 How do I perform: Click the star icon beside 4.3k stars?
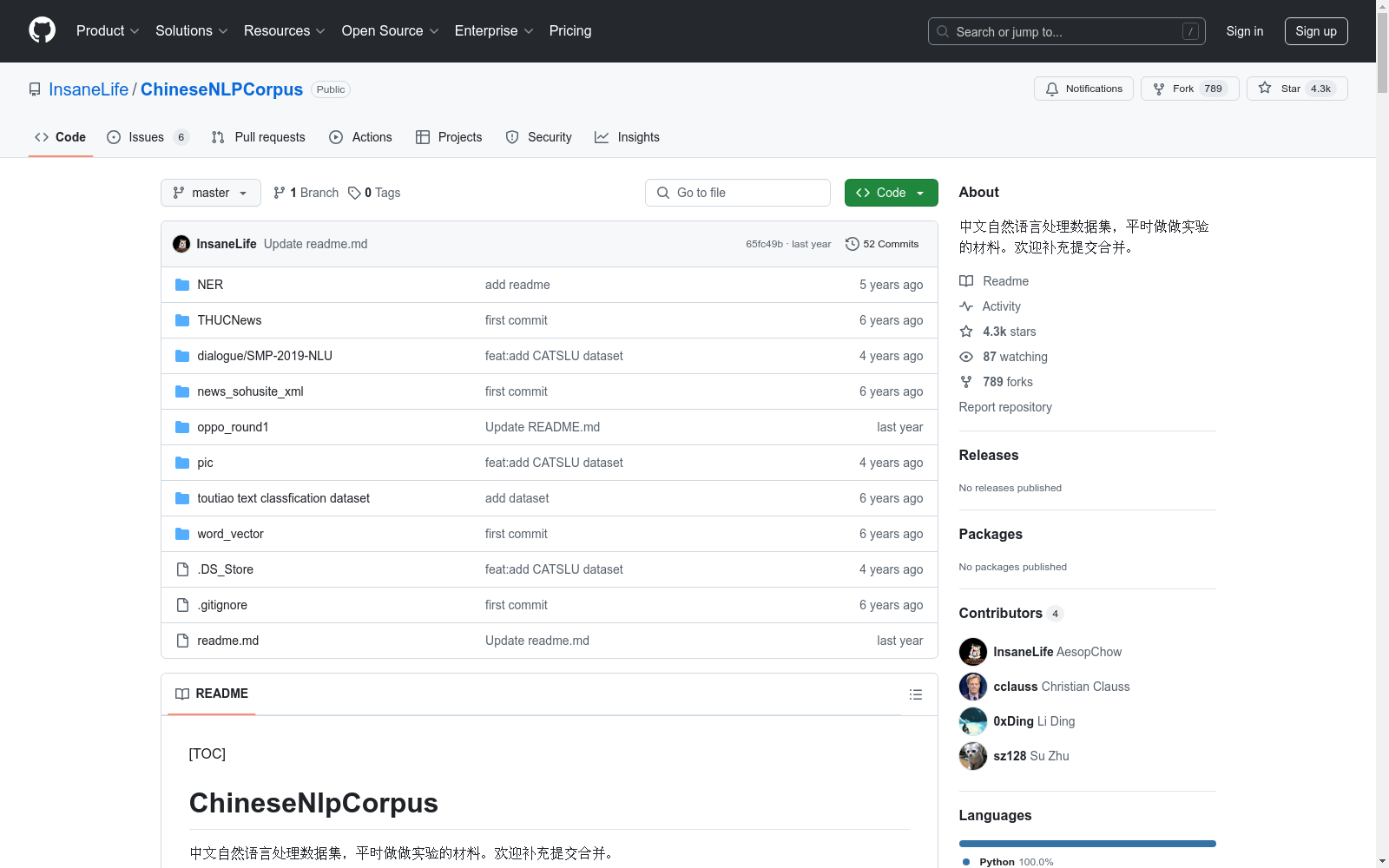[x=966, y=332]
